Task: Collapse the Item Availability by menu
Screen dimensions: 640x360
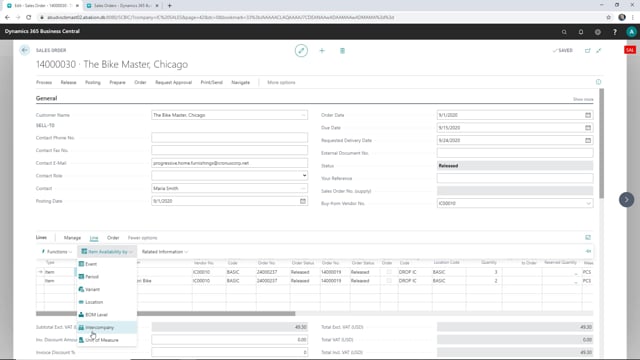Action: 107,252
